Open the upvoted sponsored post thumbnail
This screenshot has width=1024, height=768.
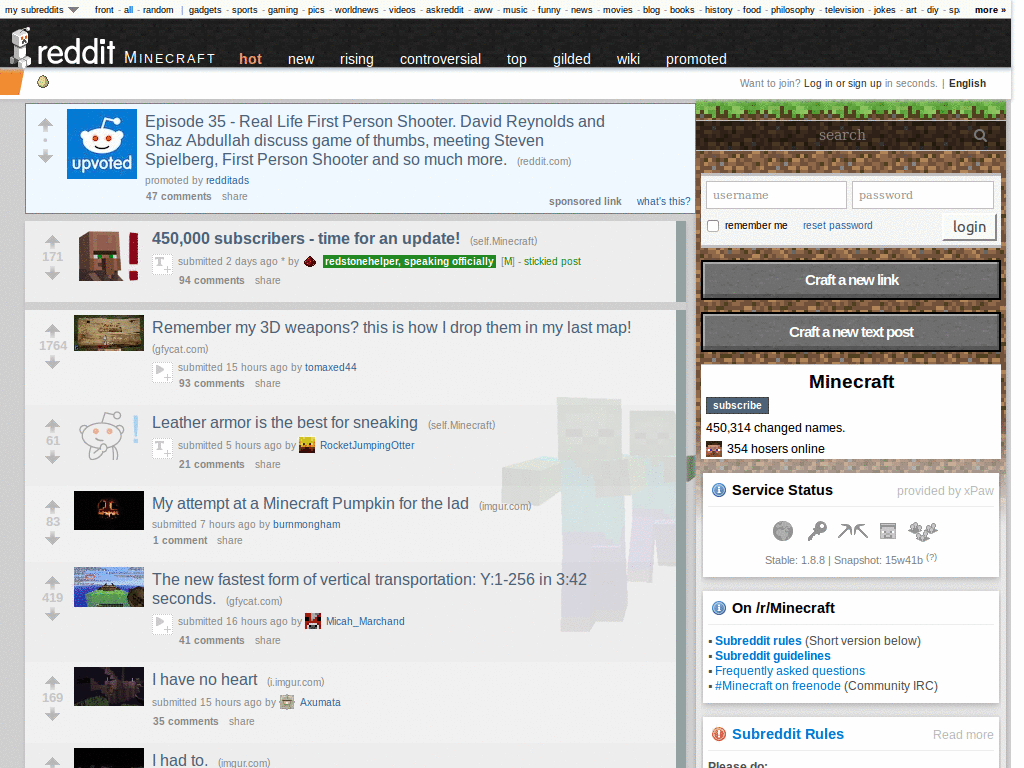[x=102, y=144]
